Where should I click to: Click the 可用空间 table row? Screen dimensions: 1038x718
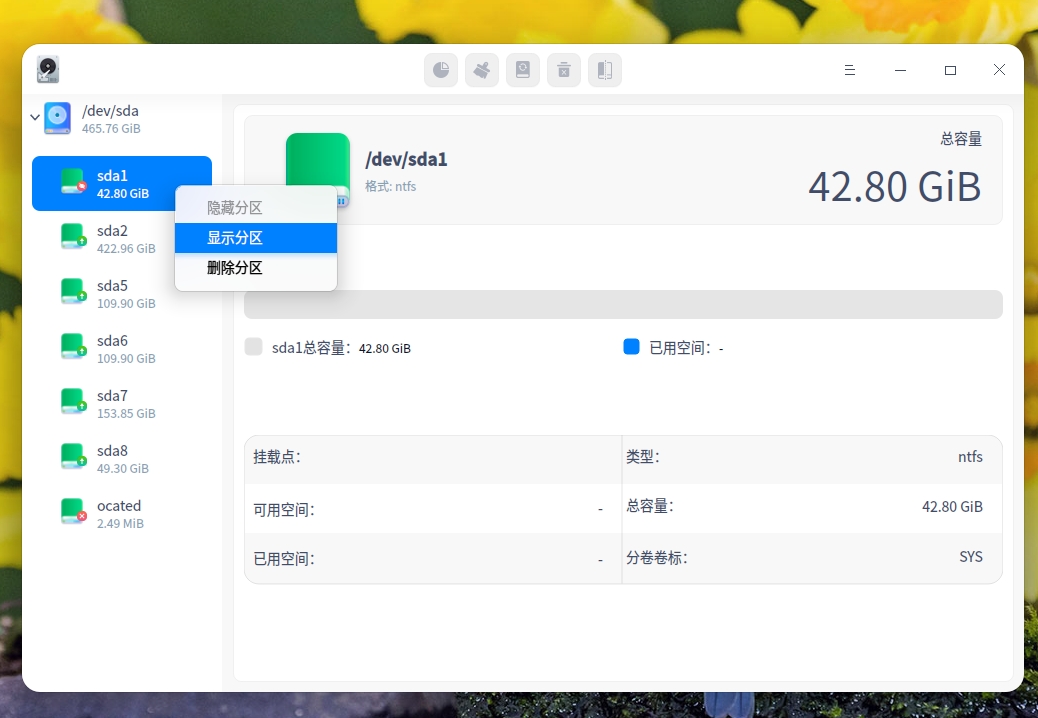tap(433, 509)
